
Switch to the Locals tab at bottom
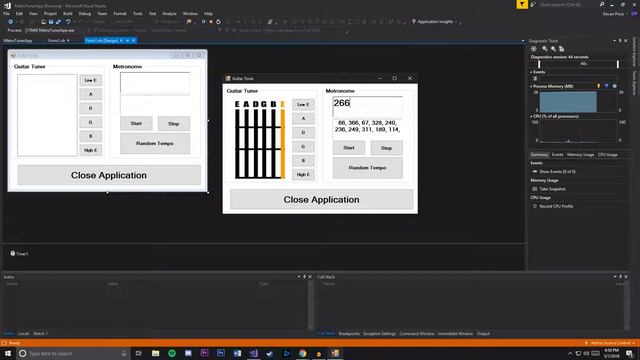23,333
